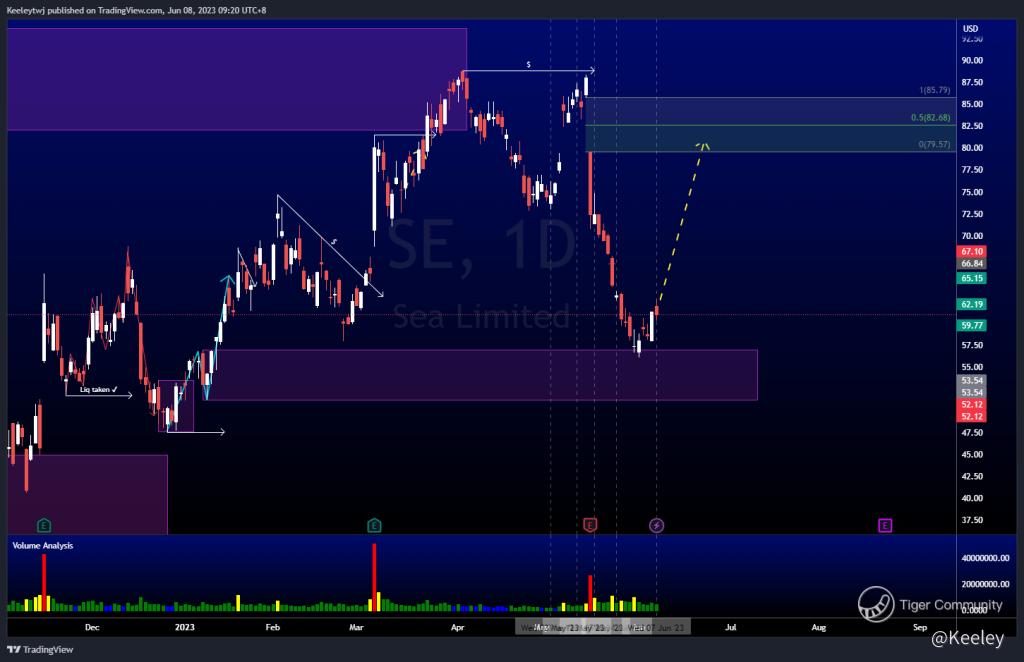Click Mar on the time axis
Screen dimensions: 1024x662
[x=356, y=627]
